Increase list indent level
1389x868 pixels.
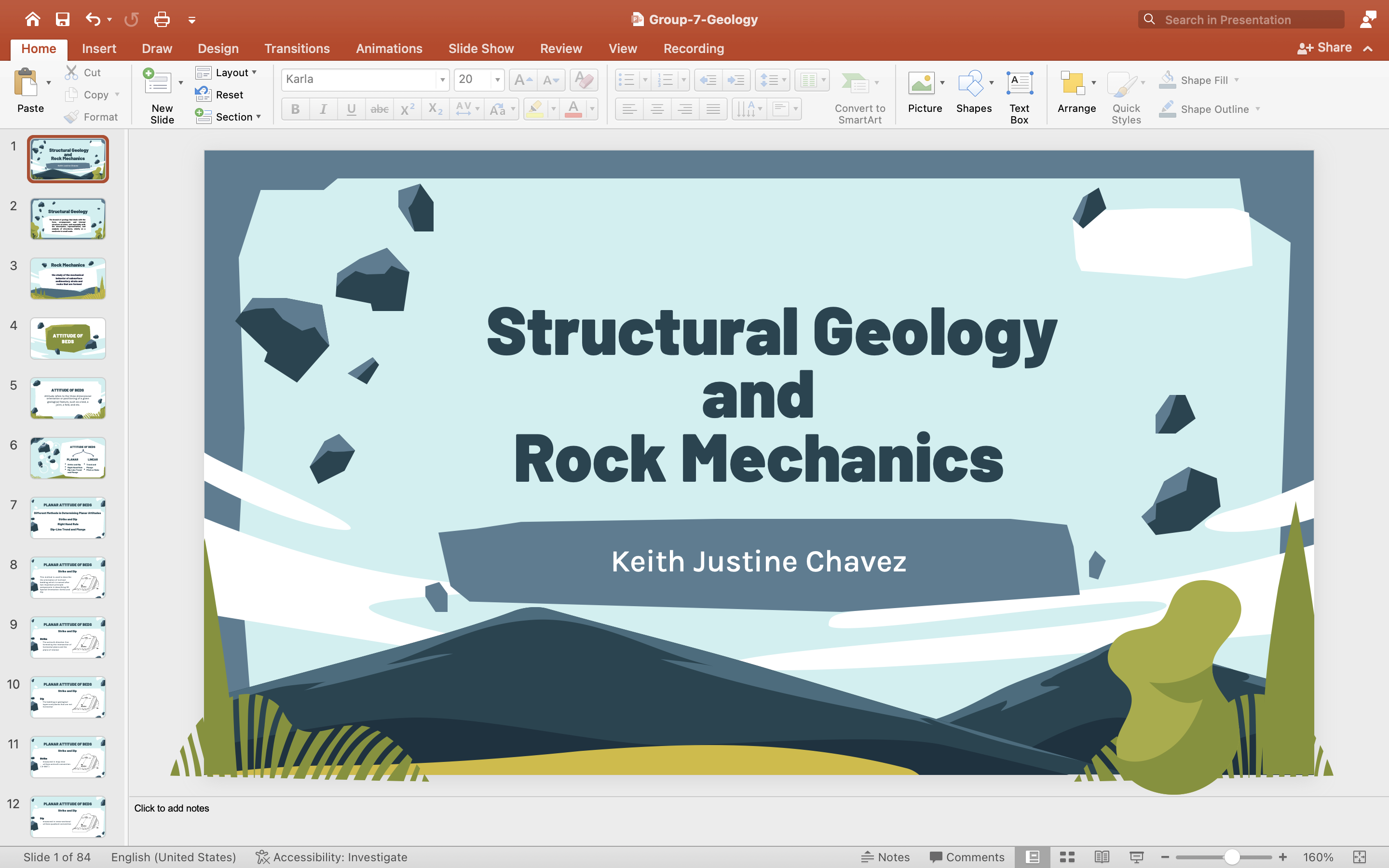[736, 80]
